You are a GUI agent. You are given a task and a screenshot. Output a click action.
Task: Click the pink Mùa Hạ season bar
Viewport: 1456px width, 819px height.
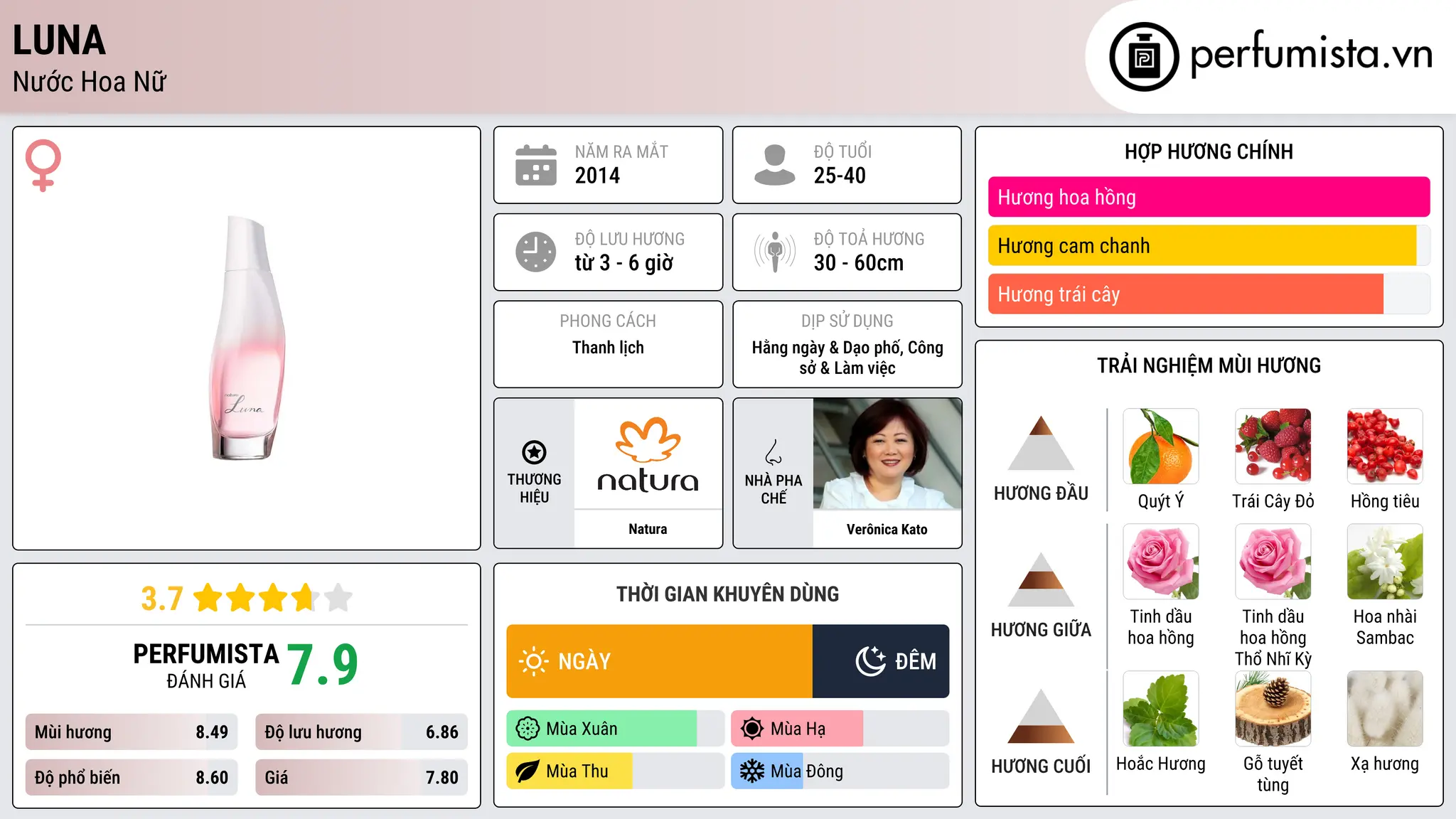[x=797, y=729]
